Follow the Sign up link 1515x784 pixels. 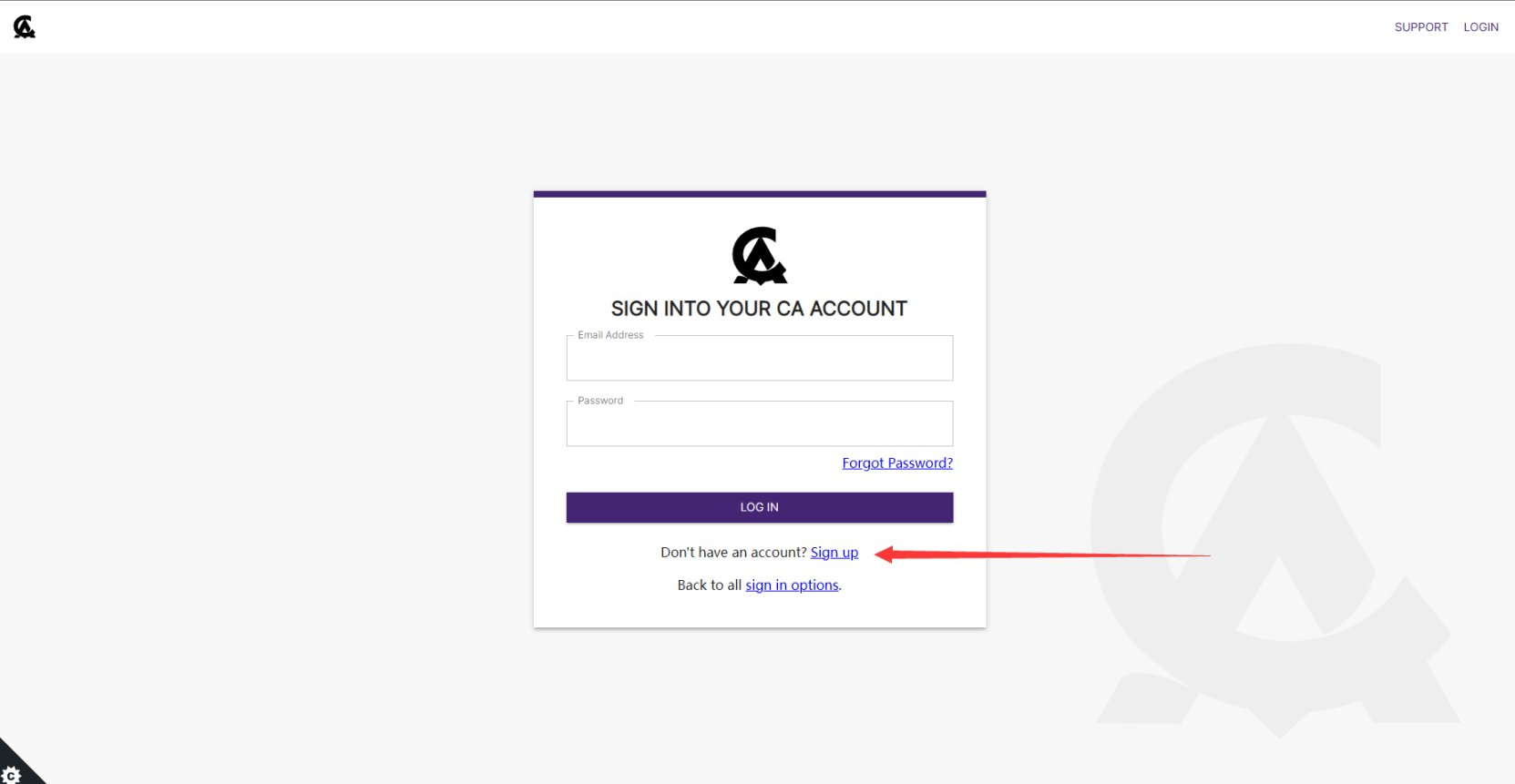click(834, 552)
